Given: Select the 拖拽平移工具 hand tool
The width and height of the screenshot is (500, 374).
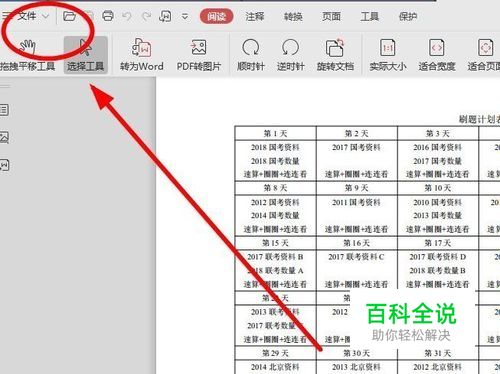Looking at the screenshot, I should tap(27, 55).
